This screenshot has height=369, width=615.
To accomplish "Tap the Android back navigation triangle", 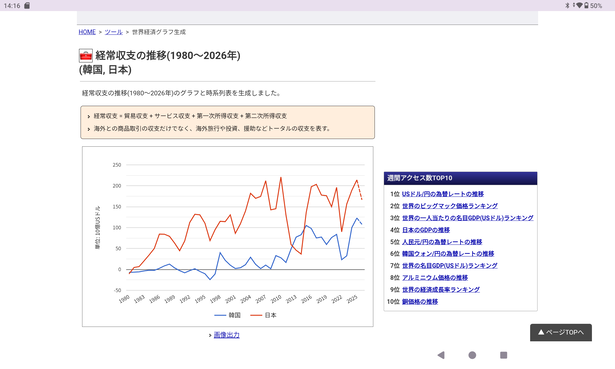I will click(441, 355).
